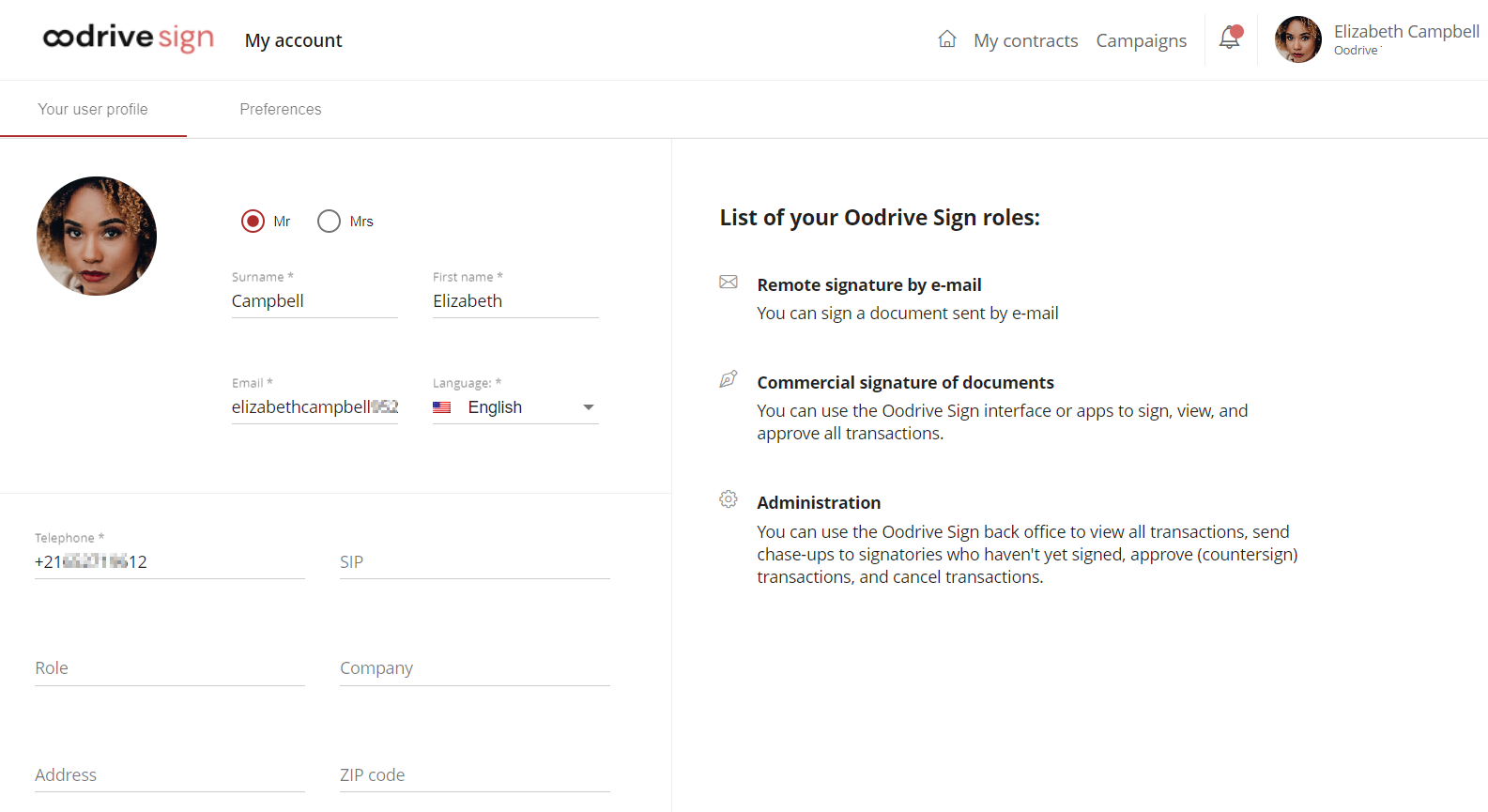Viewport: 1488px width, 812px height.
Task: Go to Campaigns
Action: click(1141, 40)
